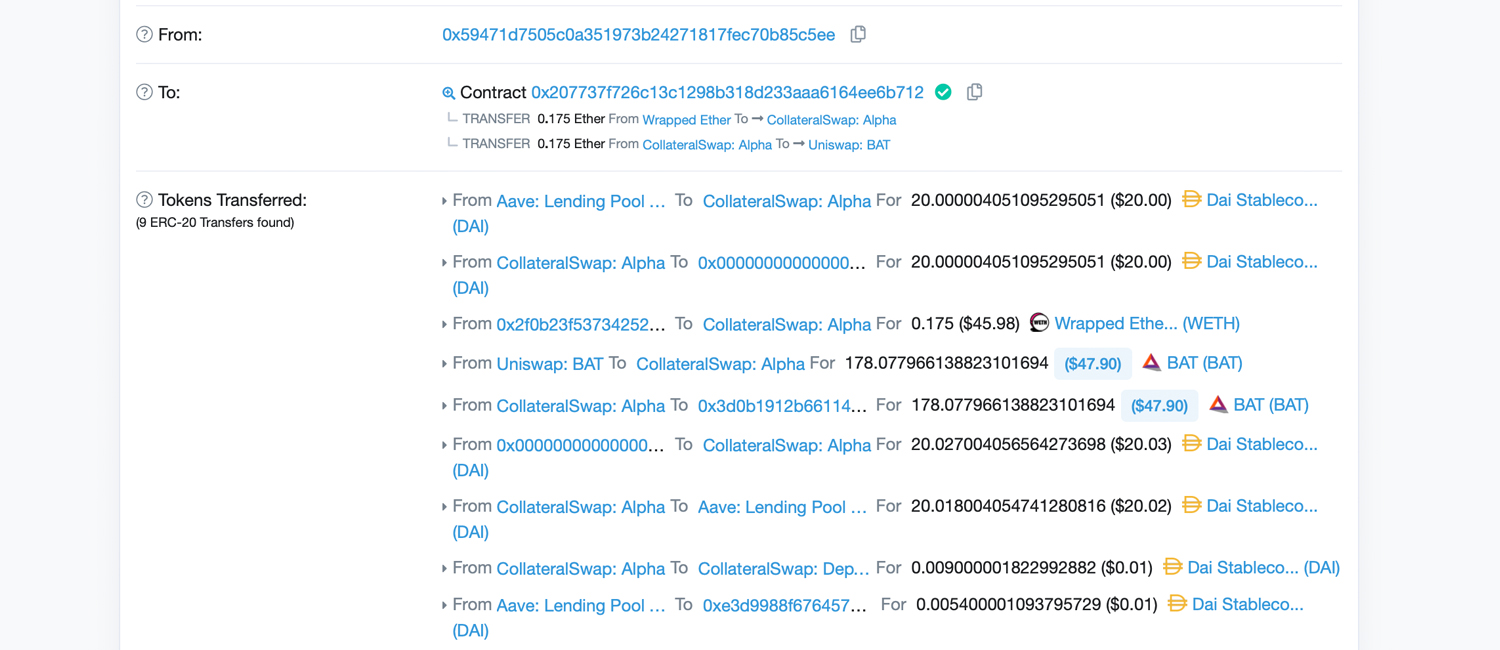Screen dimensions: 1500x650
Task: Open 0x00000000000000 recipient address link
Action: [781, 263]
